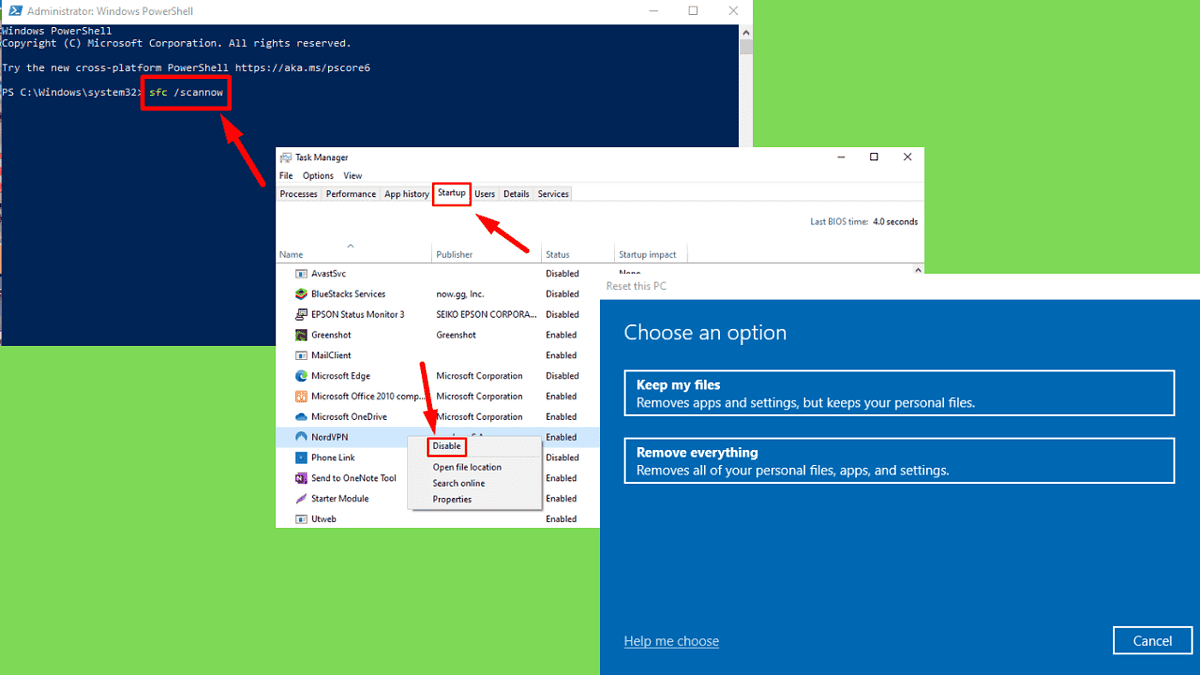The image size is (1200, 675).
Task: Sort by Publisher column header
Action: pos(454,255)
